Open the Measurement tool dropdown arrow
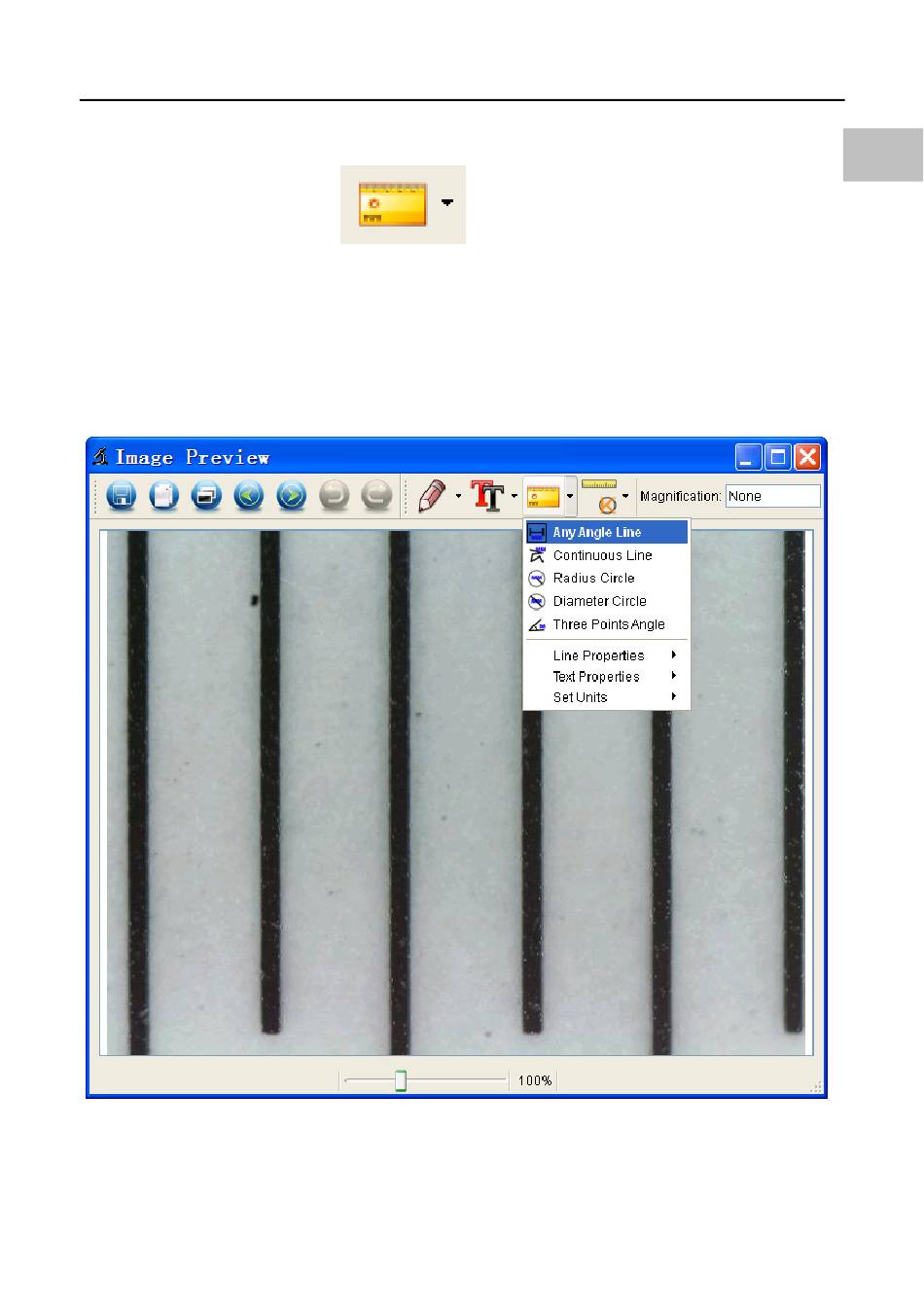 [570, 496]
